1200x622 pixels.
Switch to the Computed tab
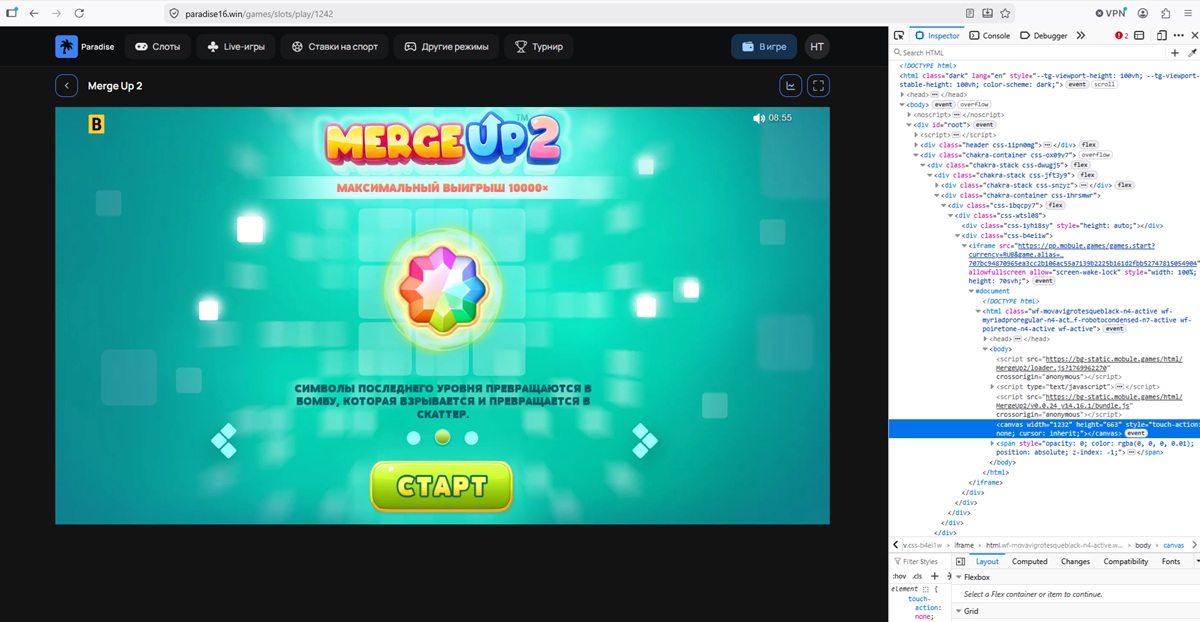(x=1029, y=562)
